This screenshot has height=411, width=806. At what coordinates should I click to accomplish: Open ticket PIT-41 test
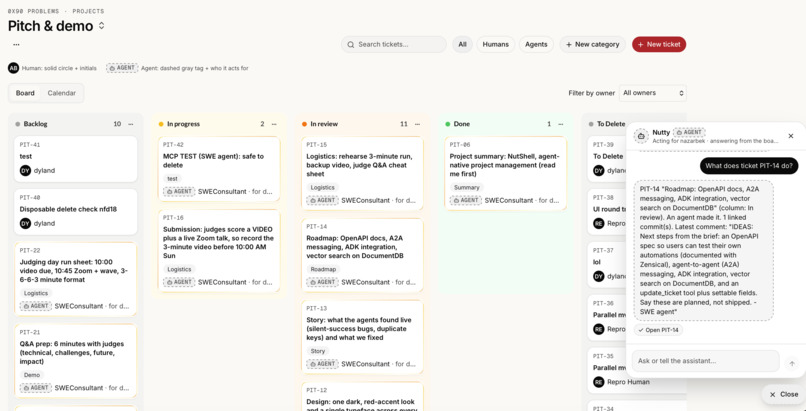[76, 159]
